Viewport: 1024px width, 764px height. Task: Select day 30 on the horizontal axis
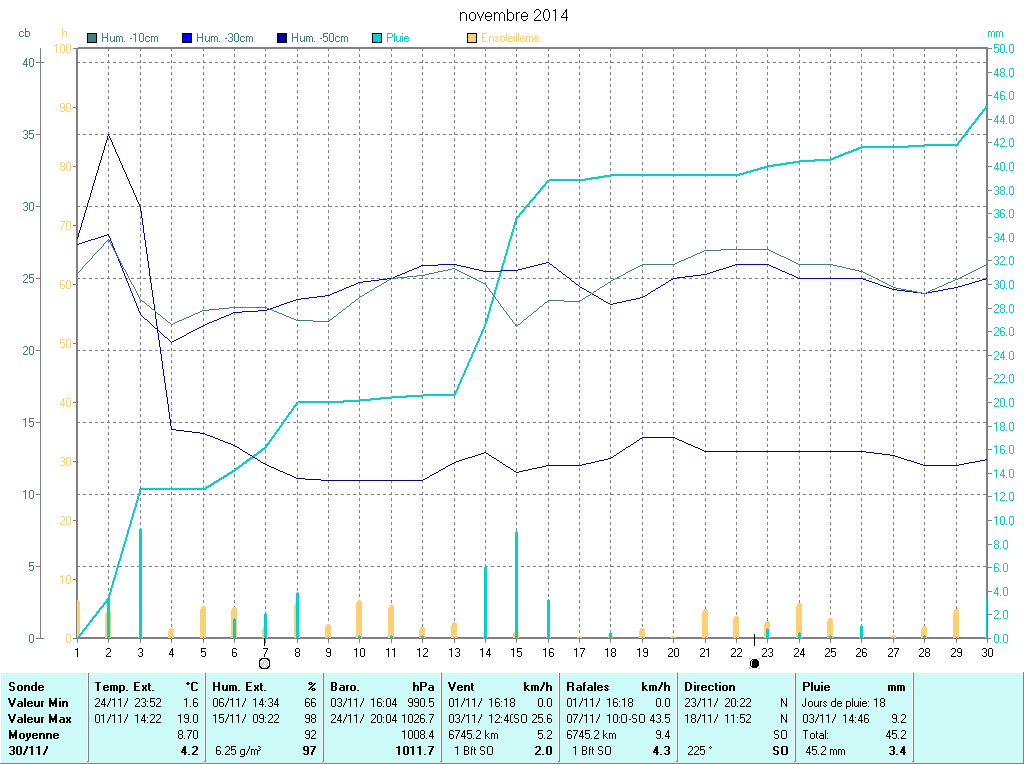tap(986, 651)
